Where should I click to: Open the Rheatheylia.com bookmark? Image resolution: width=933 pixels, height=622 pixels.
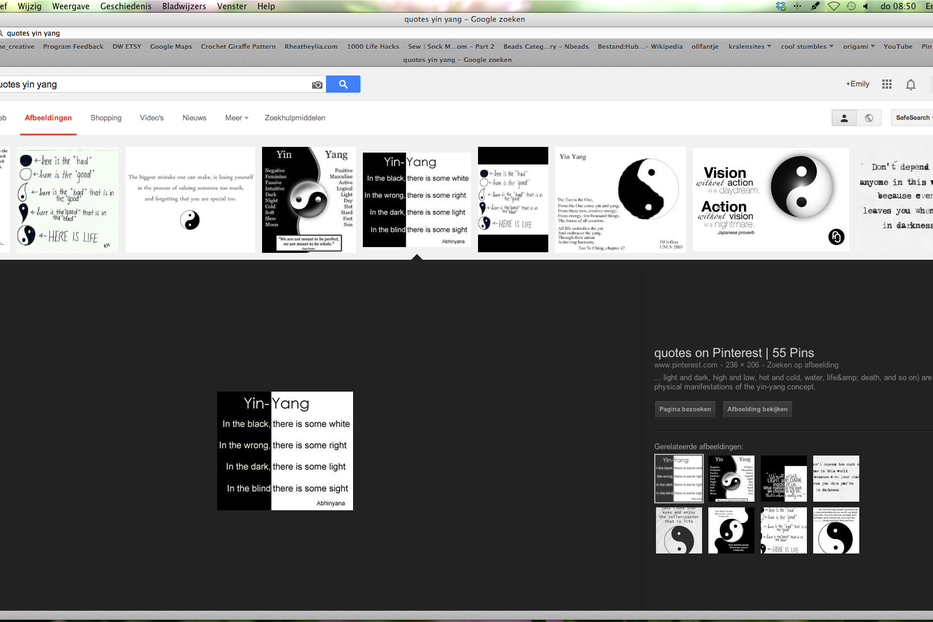click(x=311, y=46)
